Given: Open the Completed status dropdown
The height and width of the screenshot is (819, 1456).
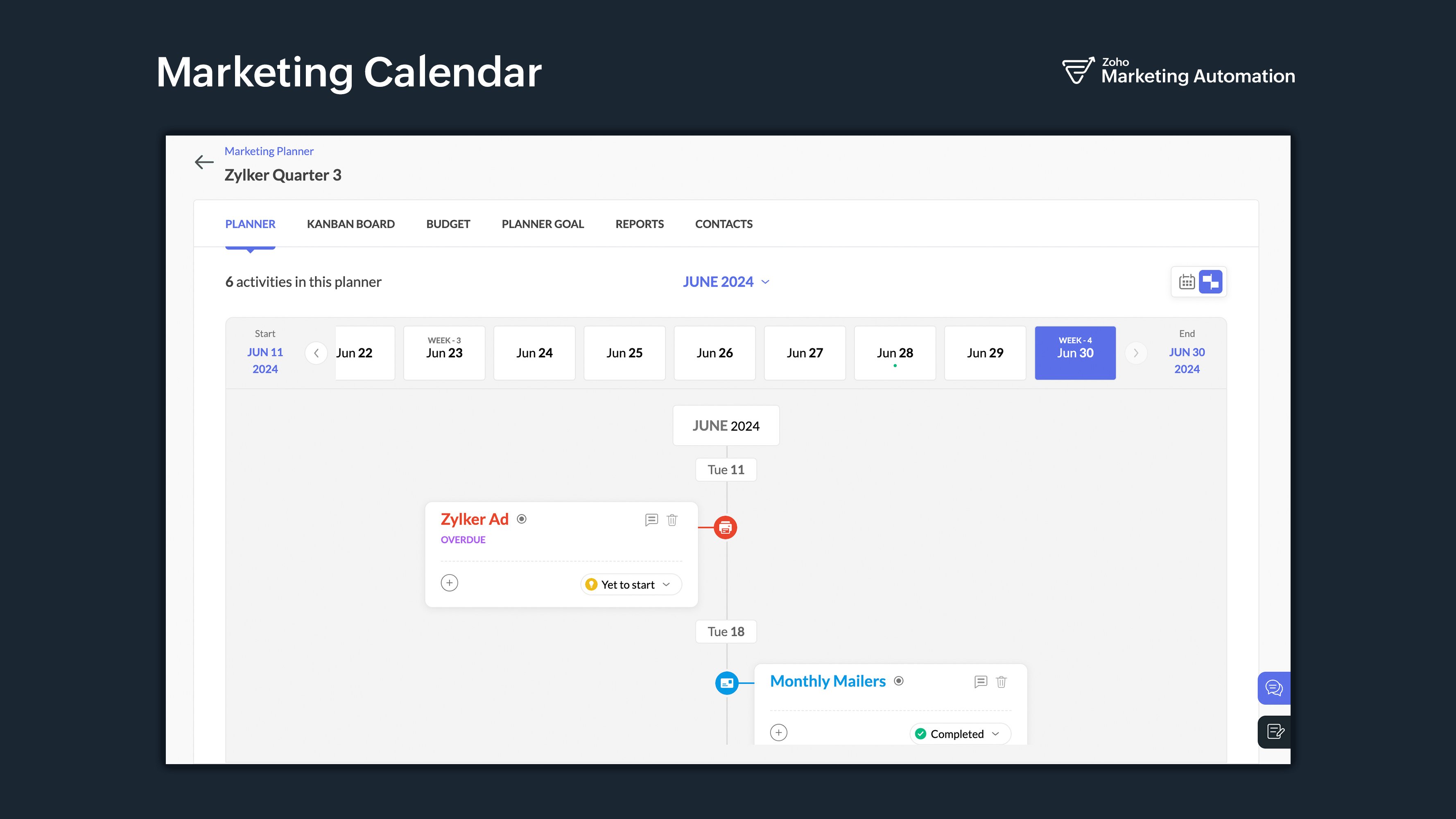Looking at the screenshot, I should click(960, 734).
